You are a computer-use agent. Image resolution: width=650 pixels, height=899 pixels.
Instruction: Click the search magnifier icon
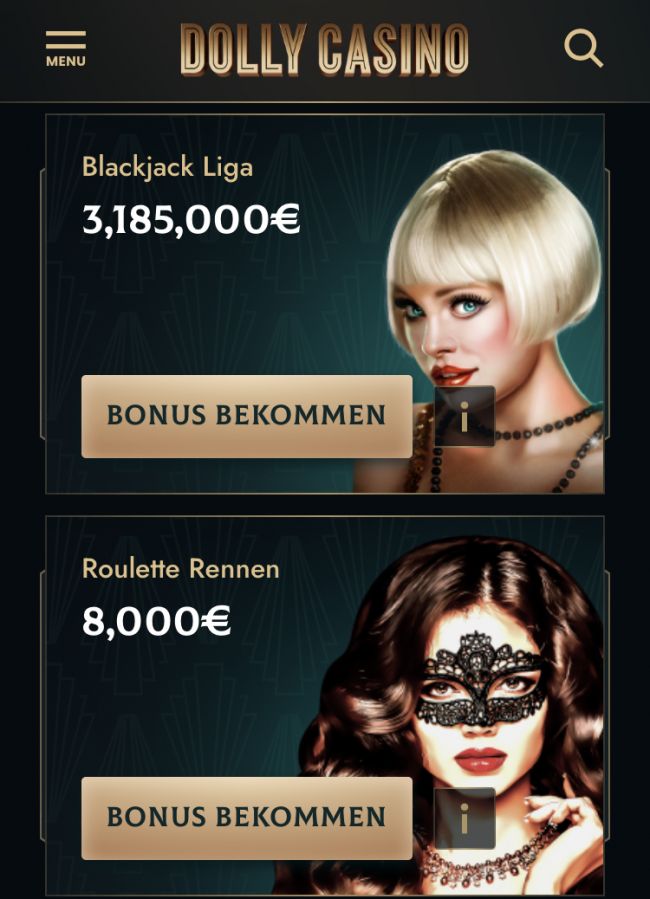583,49
